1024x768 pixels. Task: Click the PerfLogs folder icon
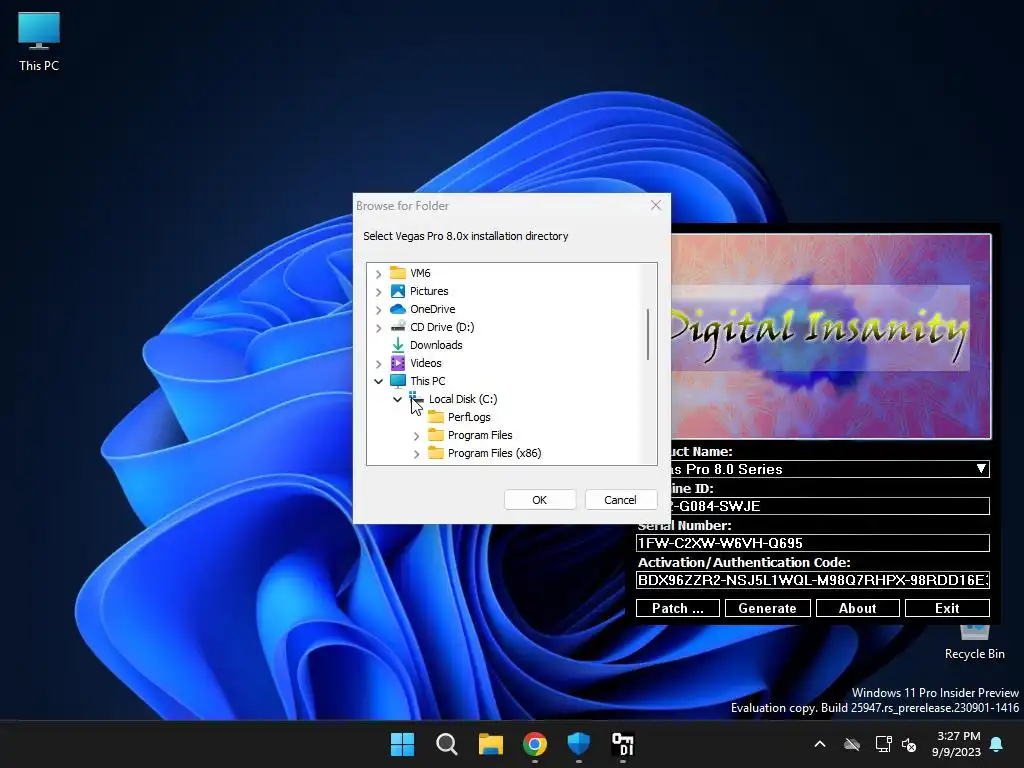(x=436, y=417)
